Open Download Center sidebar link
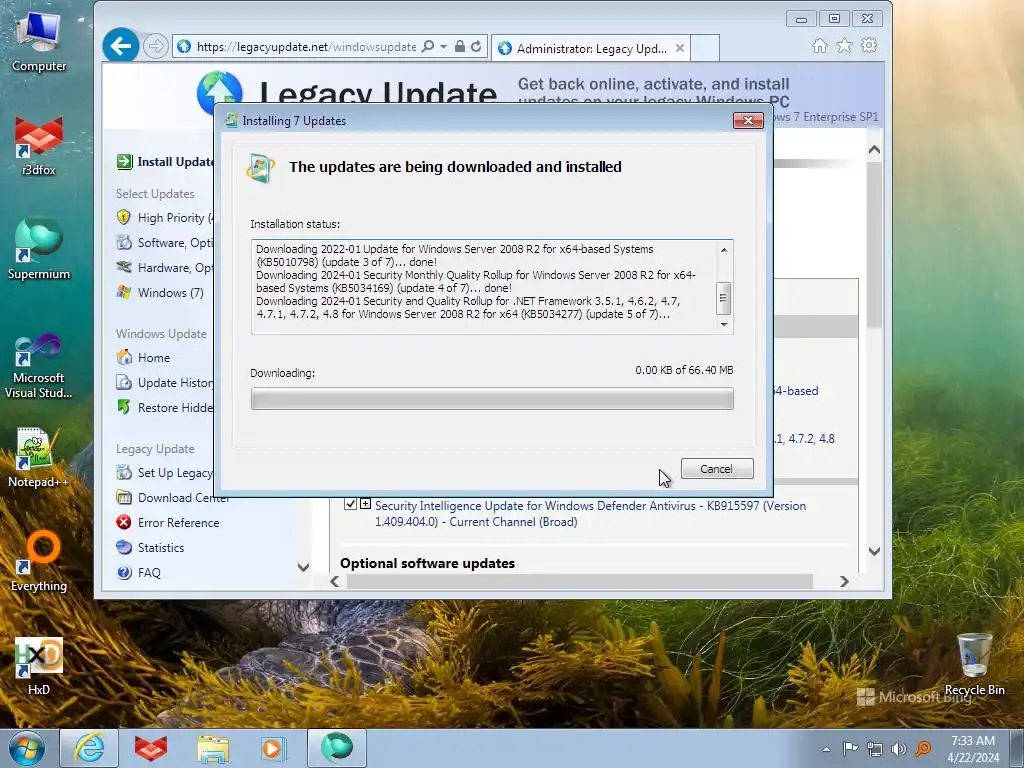Screen dimensions: 1024x768 [x=173, y=498]
